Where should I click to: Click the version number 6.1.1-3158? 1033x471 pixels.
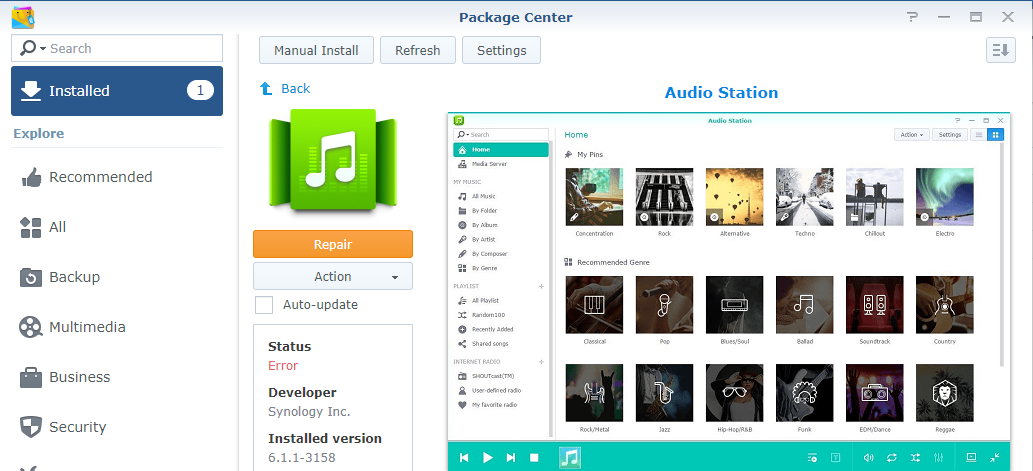point(302,457)
